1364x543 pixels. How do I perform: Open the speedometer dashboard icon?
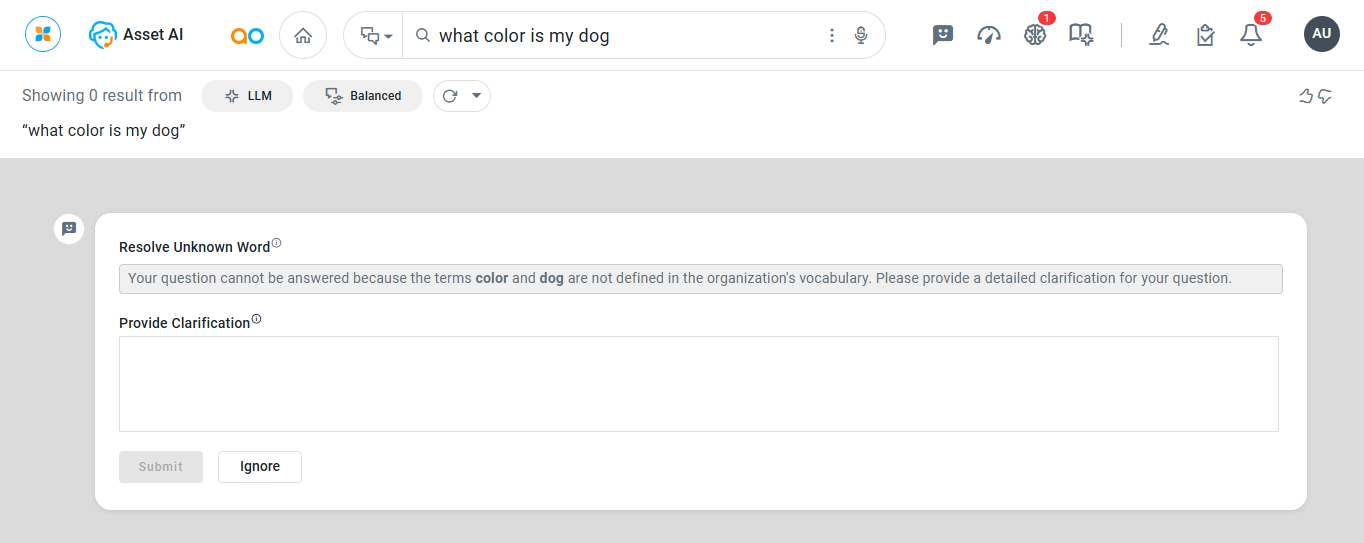pyautogui.click(x=989, y=35)
